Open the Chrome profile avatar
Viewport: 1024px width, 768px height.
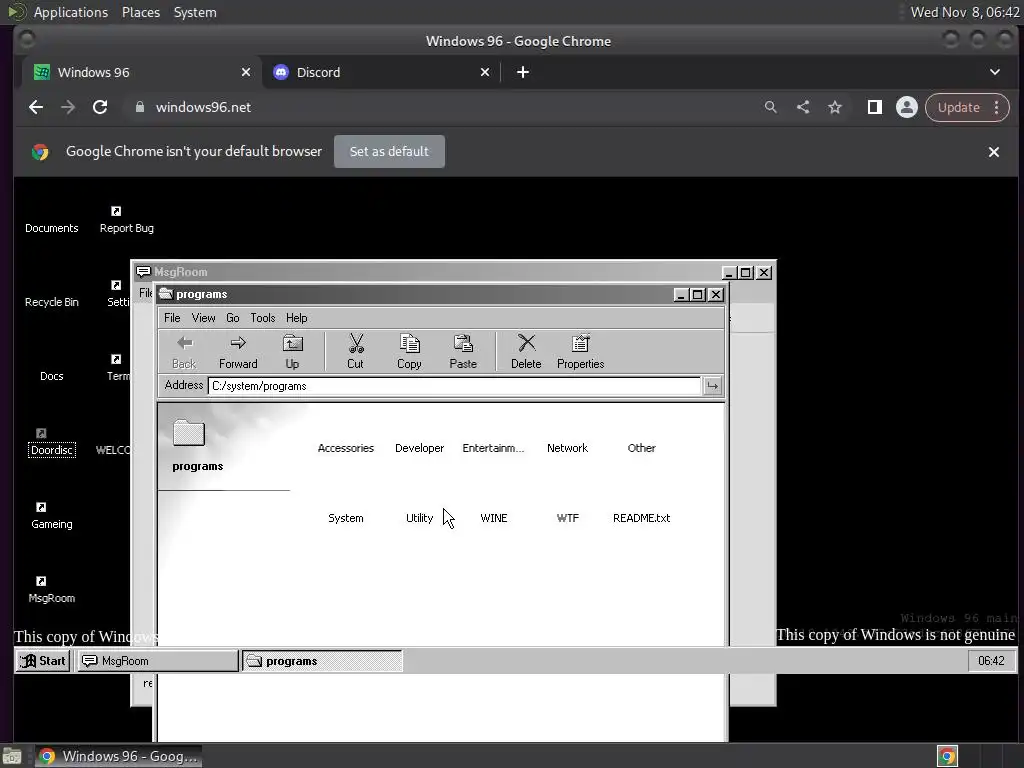click(906, 107)
